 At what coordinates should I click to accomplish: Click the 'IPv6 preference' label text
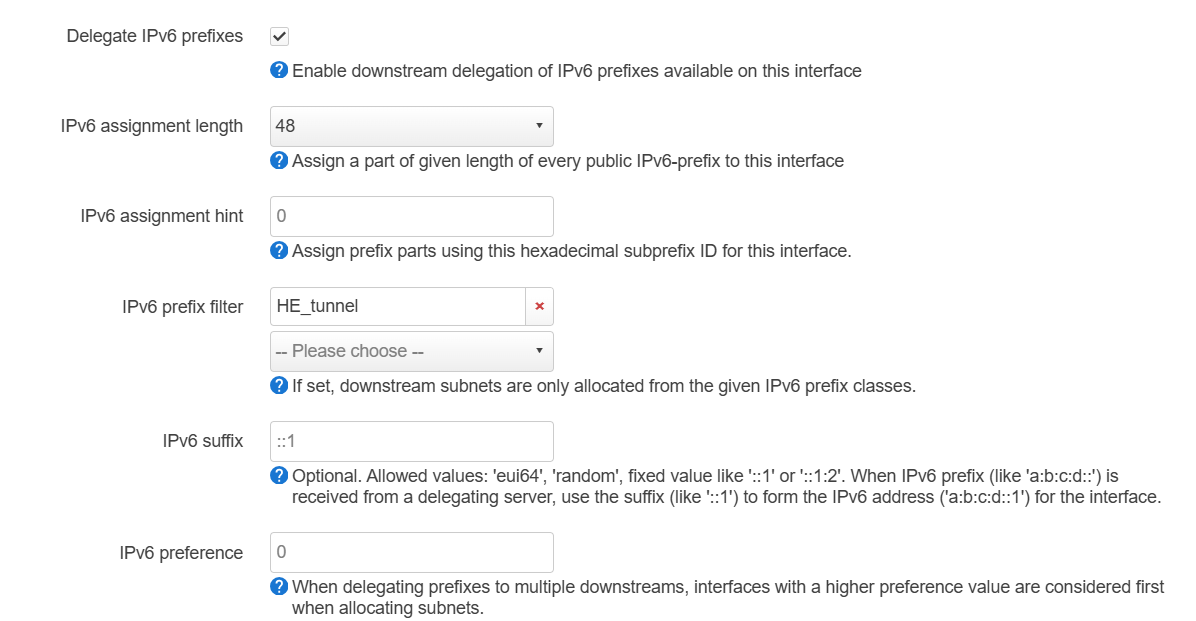pos(181,553)
